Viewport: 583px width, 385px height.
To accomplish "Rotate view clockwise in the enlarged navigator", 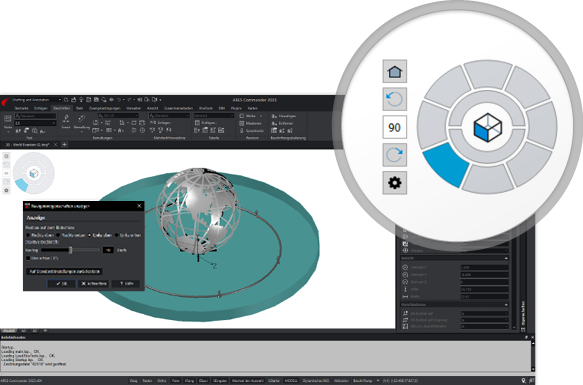I will (394, 155).
